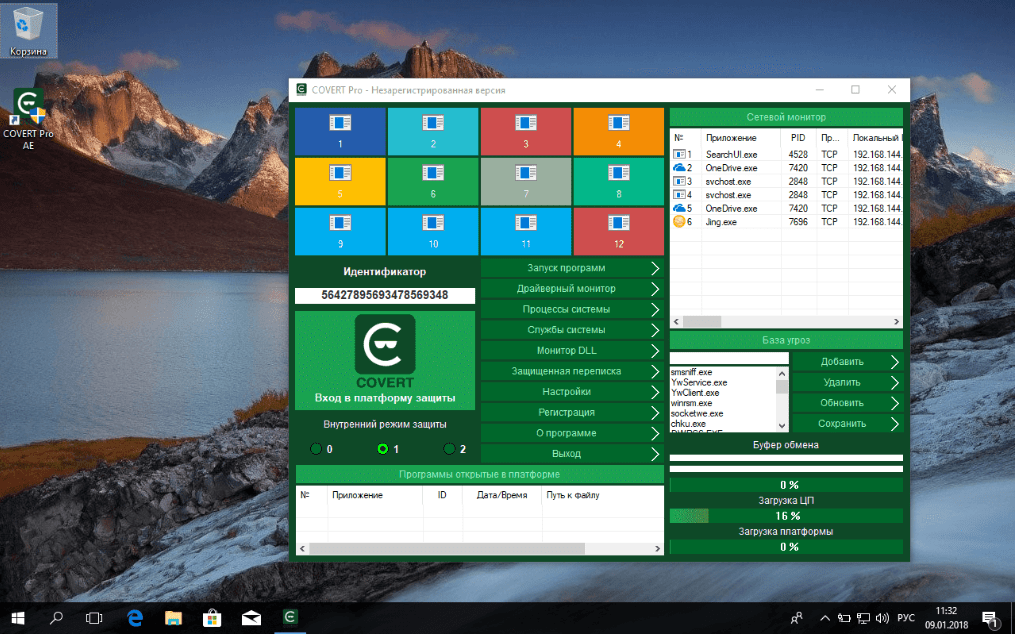Select the red desktop tile number 3
This screenshot has width=1015, height=634.
tap(525, 130)
